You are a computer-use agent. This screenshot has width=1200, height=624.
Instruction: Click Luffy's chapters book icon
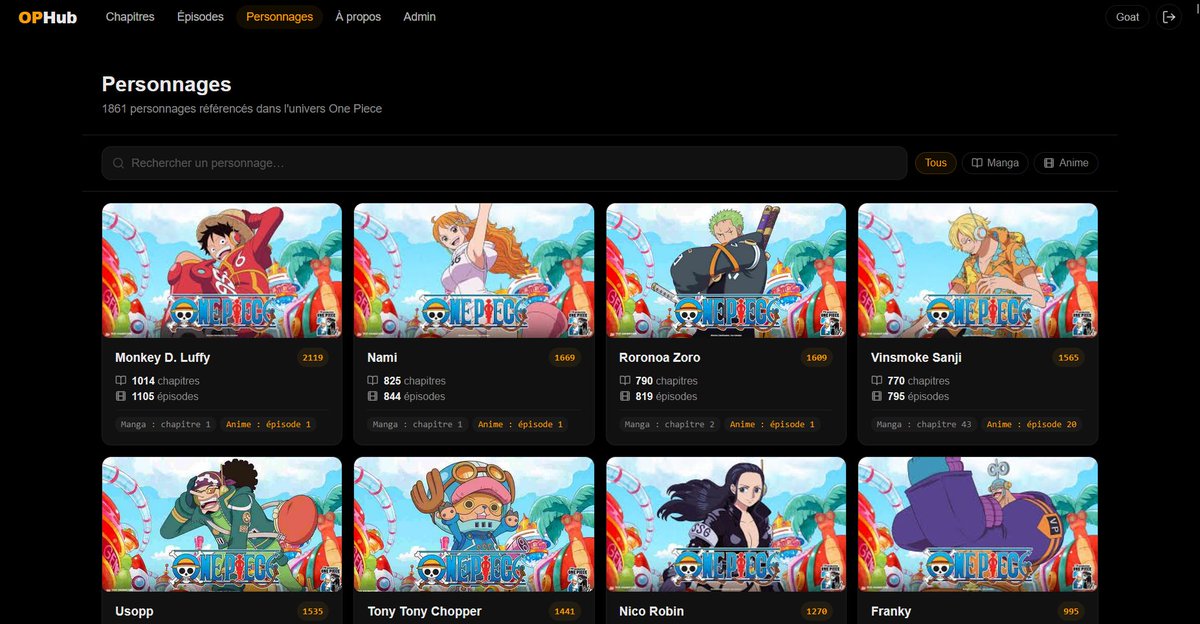[121, 381]
